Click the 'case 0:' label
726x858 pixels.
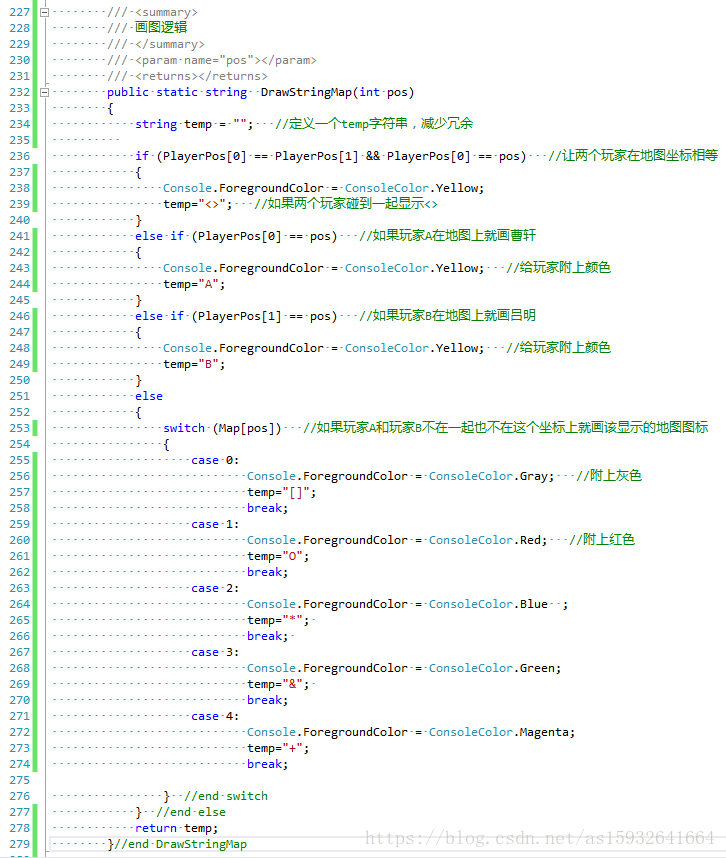(215, 460)
